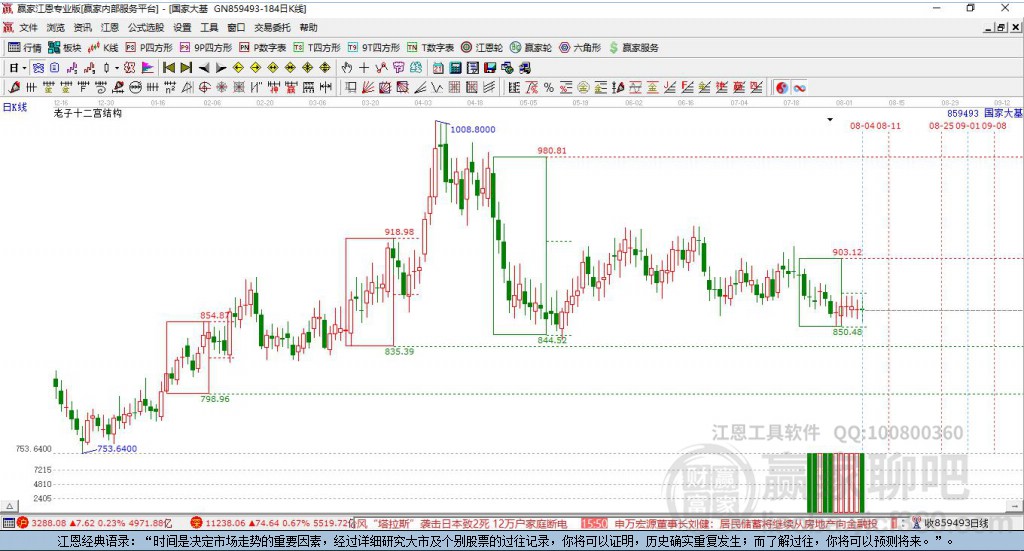
Task: Open the calendar date icon
Action: (438, 68)
